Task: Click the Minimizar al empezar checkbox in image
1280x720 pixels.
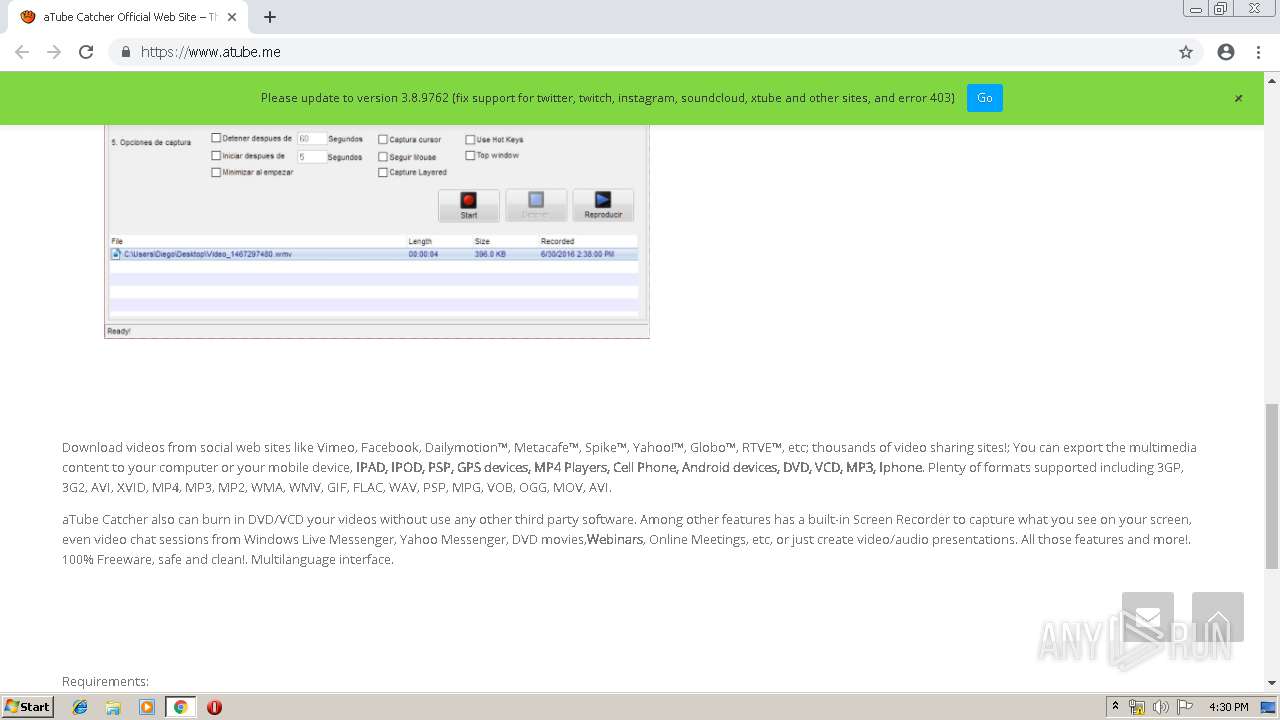Action: pyautogui.click(x=216, y=172)
